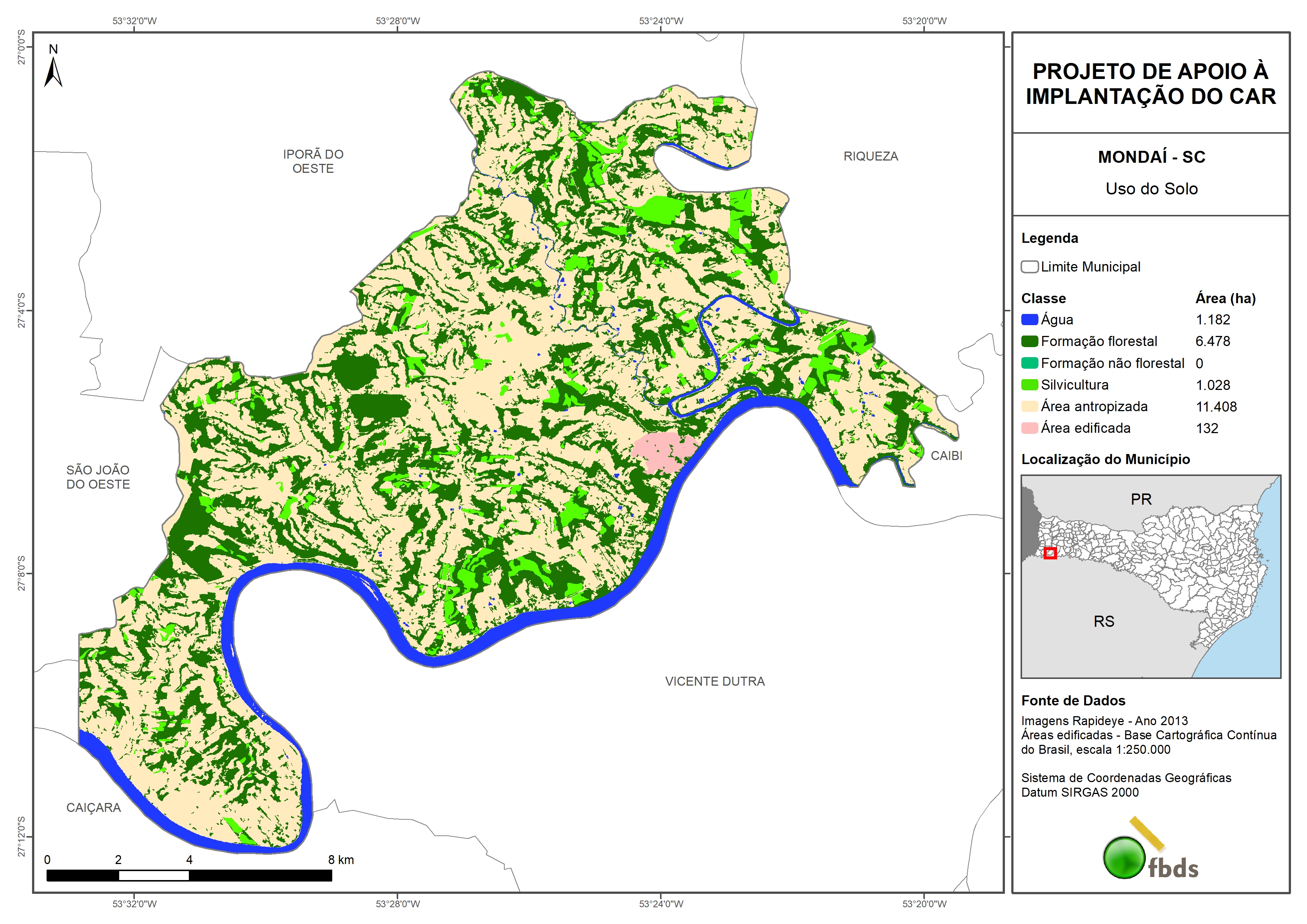Click the Área antropizada beige swatch
Screen dimensions: 1307x924
pos(1029,406)
